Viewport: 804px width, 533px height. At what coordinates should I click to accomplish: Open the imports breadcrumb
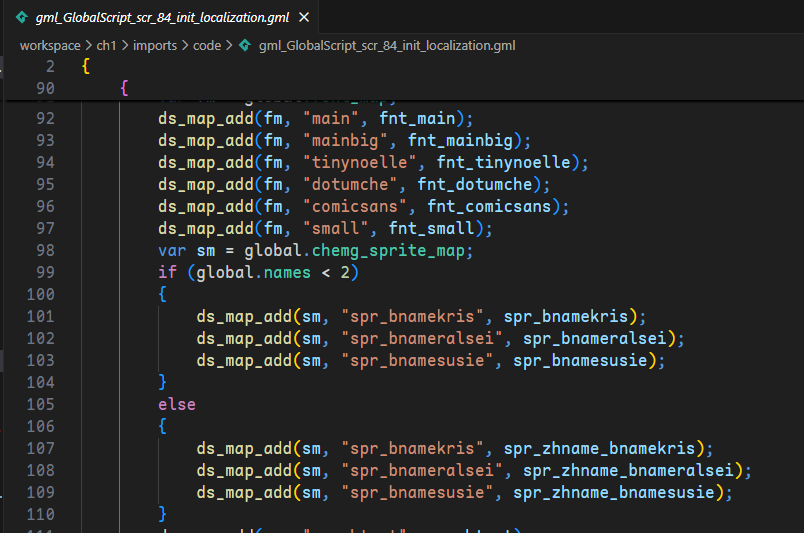(x=155, y=46)
